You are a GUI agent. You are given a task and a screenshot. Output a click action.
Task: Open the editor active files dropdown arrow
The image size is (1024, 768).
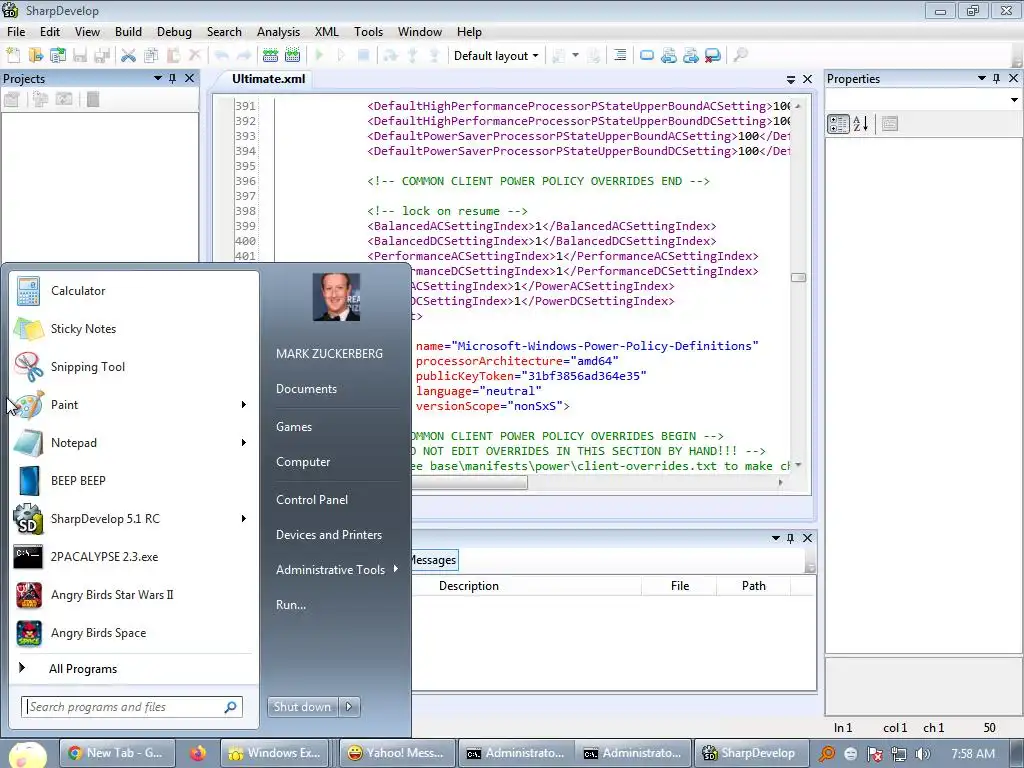(791, 79)
